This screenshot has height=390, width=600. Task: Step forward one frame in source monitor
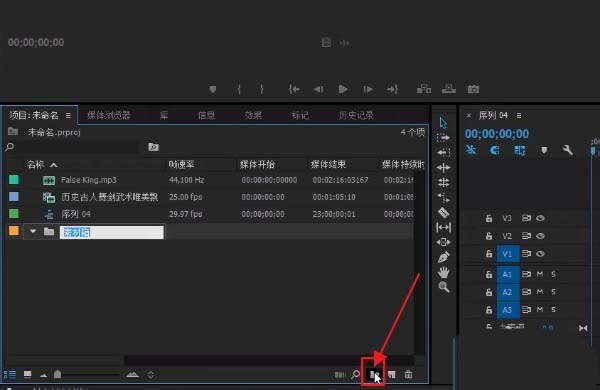[x=368, y=90]
